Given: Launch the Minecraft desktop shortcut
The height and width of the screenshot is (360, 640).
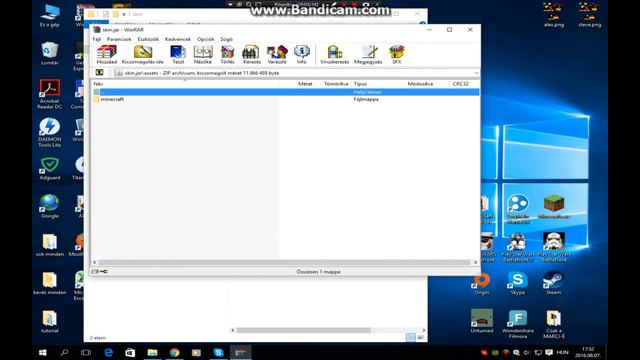Looking at the screenshot, I should click(x=554, y=207).
